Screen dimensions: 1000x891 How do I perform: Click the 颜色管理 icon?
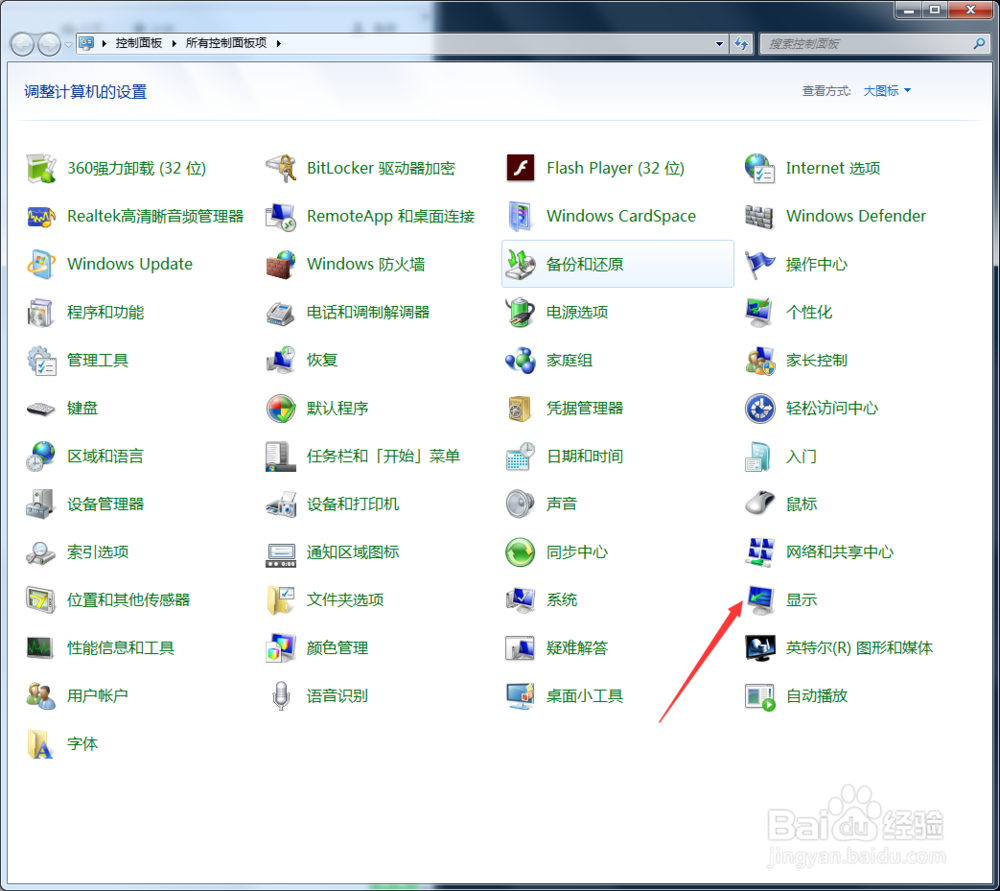coord(281,648)
